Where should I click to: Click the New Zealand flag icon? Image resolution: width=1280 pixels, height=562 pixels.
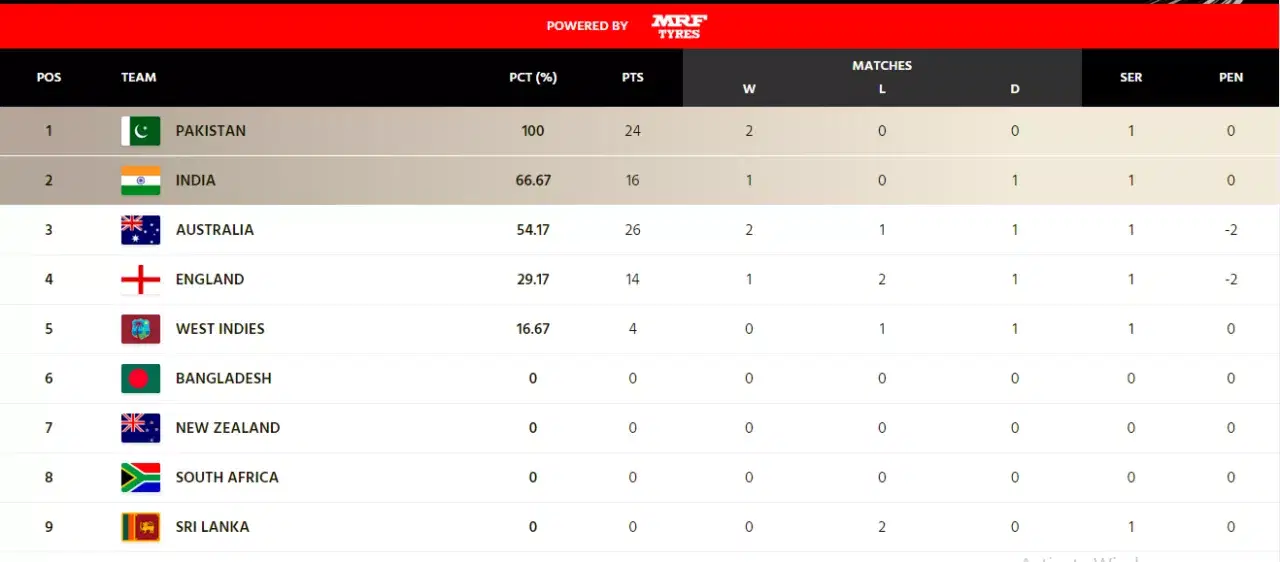[141, 428]
